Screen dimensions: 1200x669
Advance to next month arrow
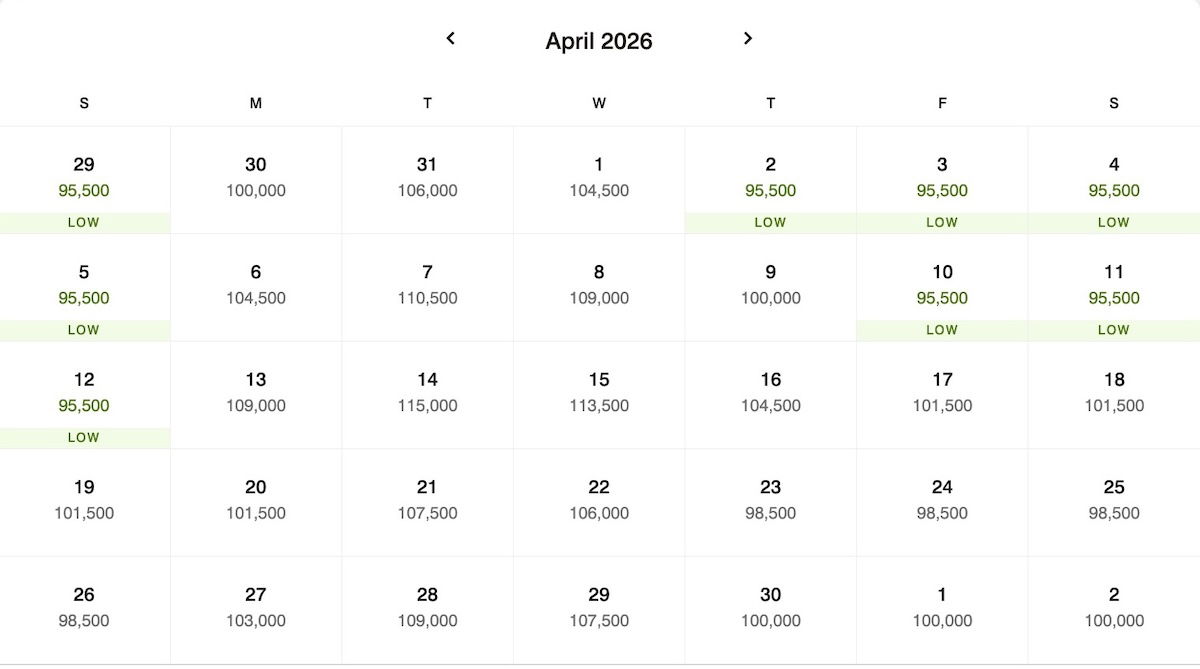tap(748, 38)
